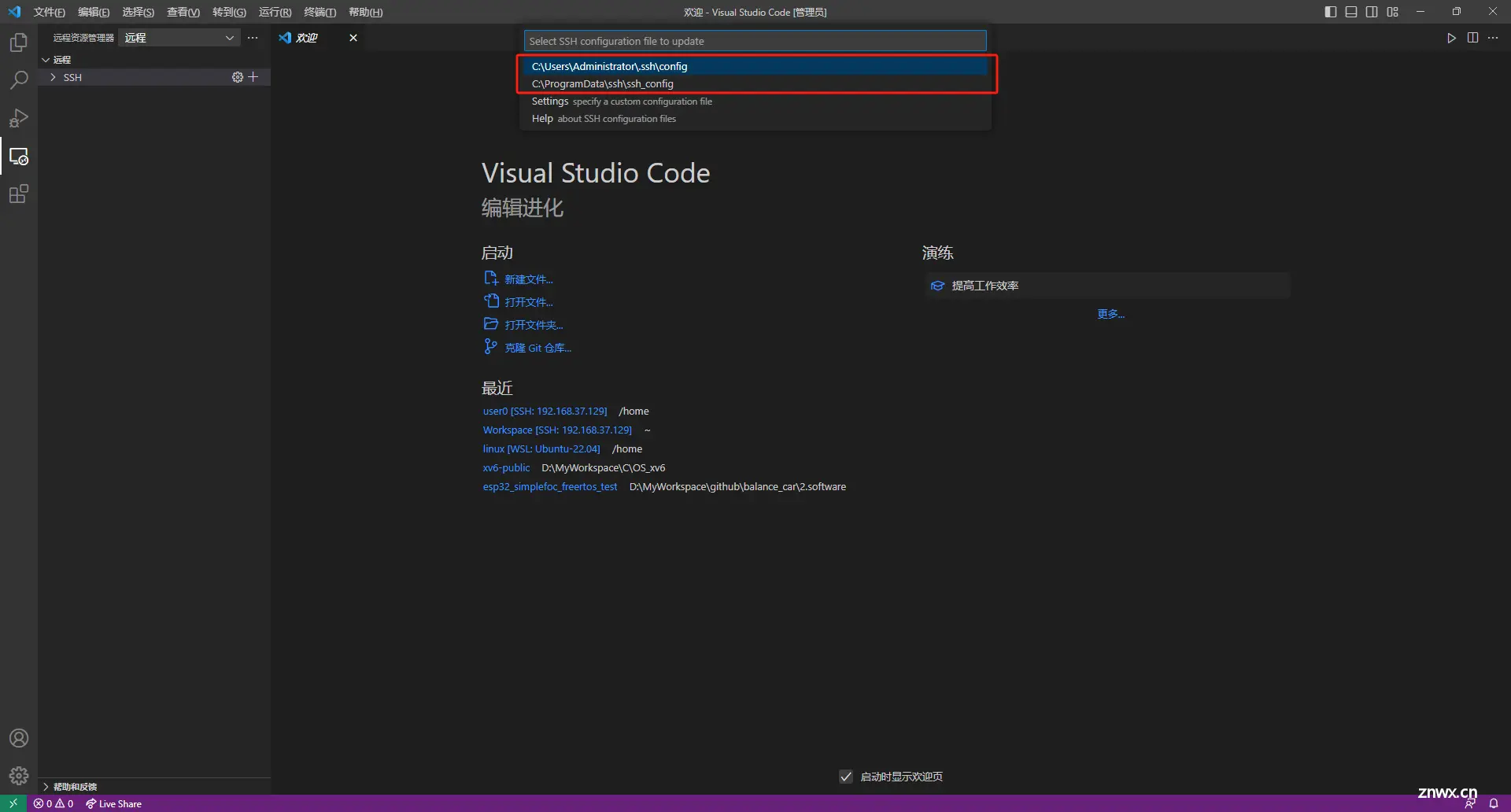Viewport: 1511px width, 812px height.
Task: Open the 帮助(H) menu
Action: click(x=365, y=12)
